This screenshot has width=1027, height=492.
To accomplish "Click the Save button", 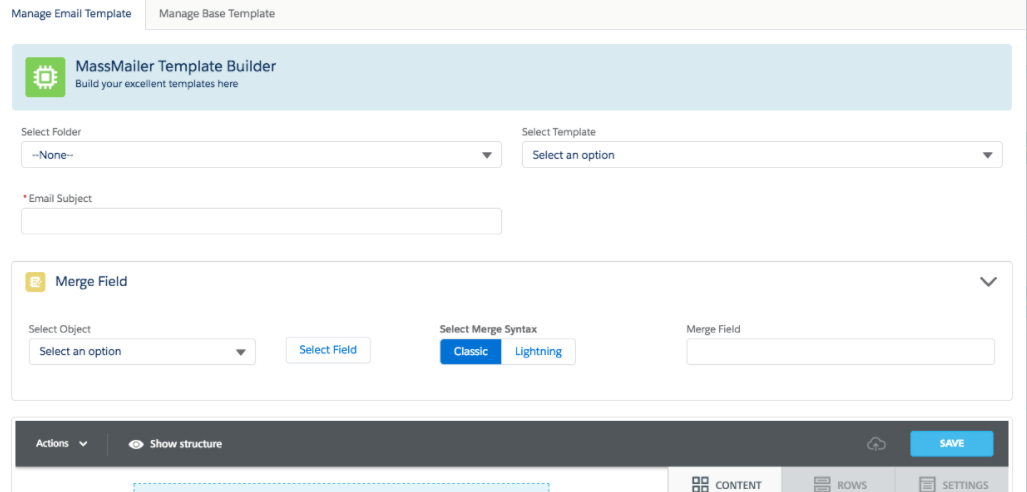I will [952, 444].
